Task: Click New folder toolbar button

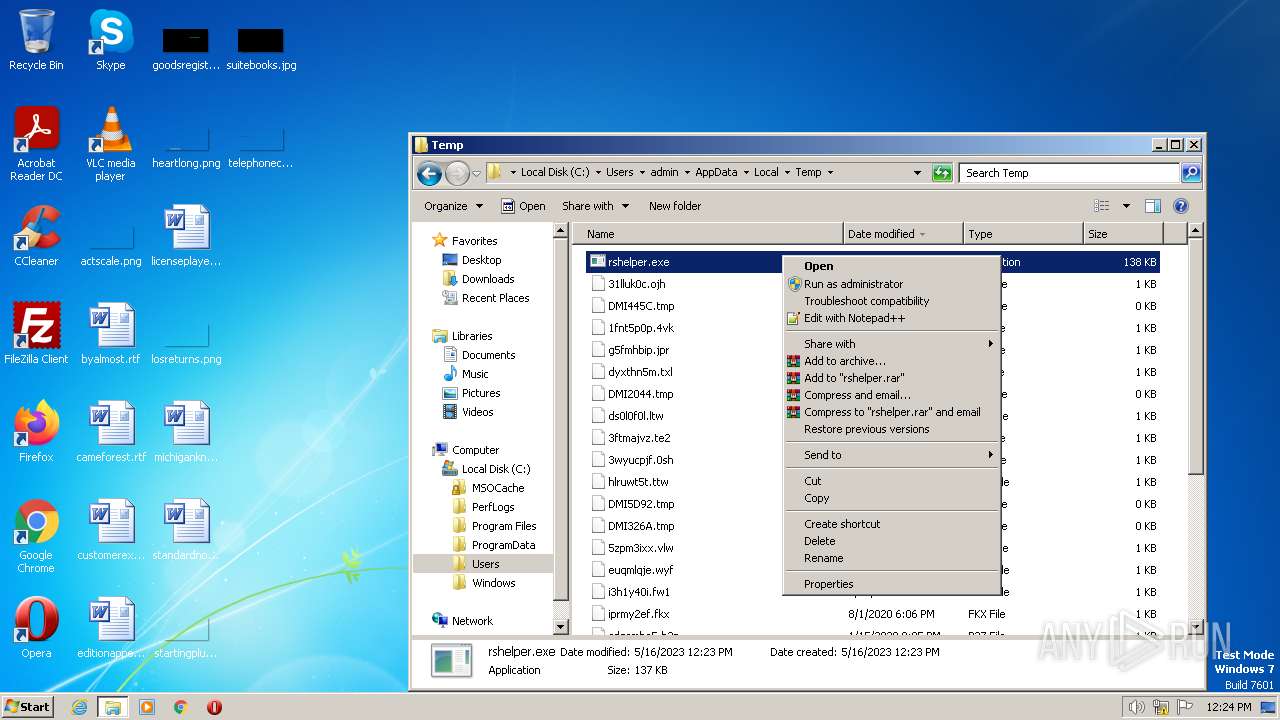Action: [675, 206]
